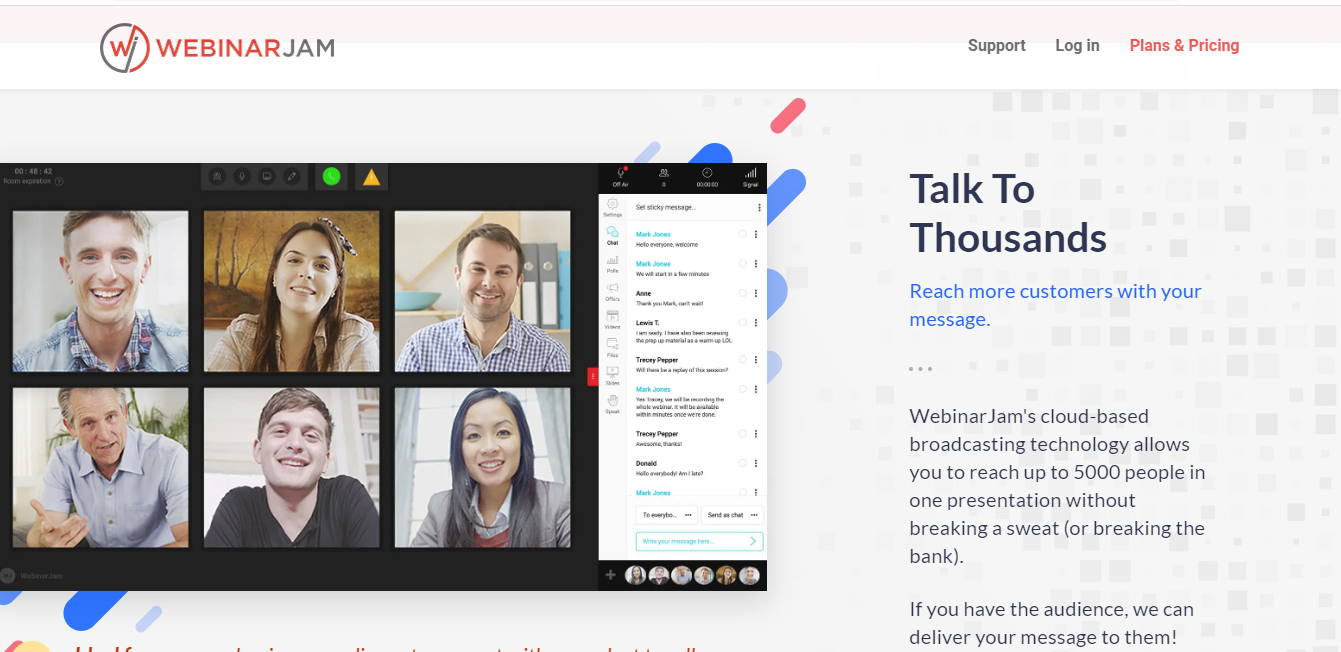
Task: Select circle next to 'Awesome, thanks!' message
Action: 742,434
